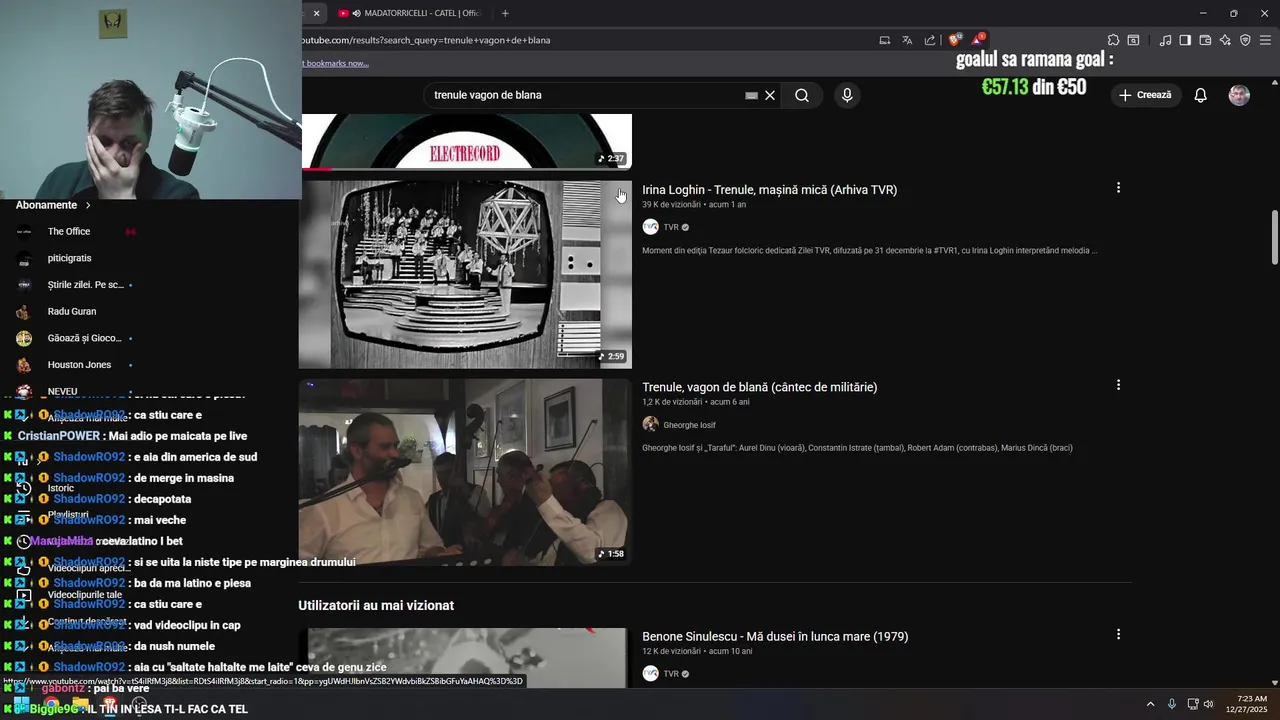Click the install/cast screen icon in address bar
Screen dimensions: 1280x720
[885, 40]
